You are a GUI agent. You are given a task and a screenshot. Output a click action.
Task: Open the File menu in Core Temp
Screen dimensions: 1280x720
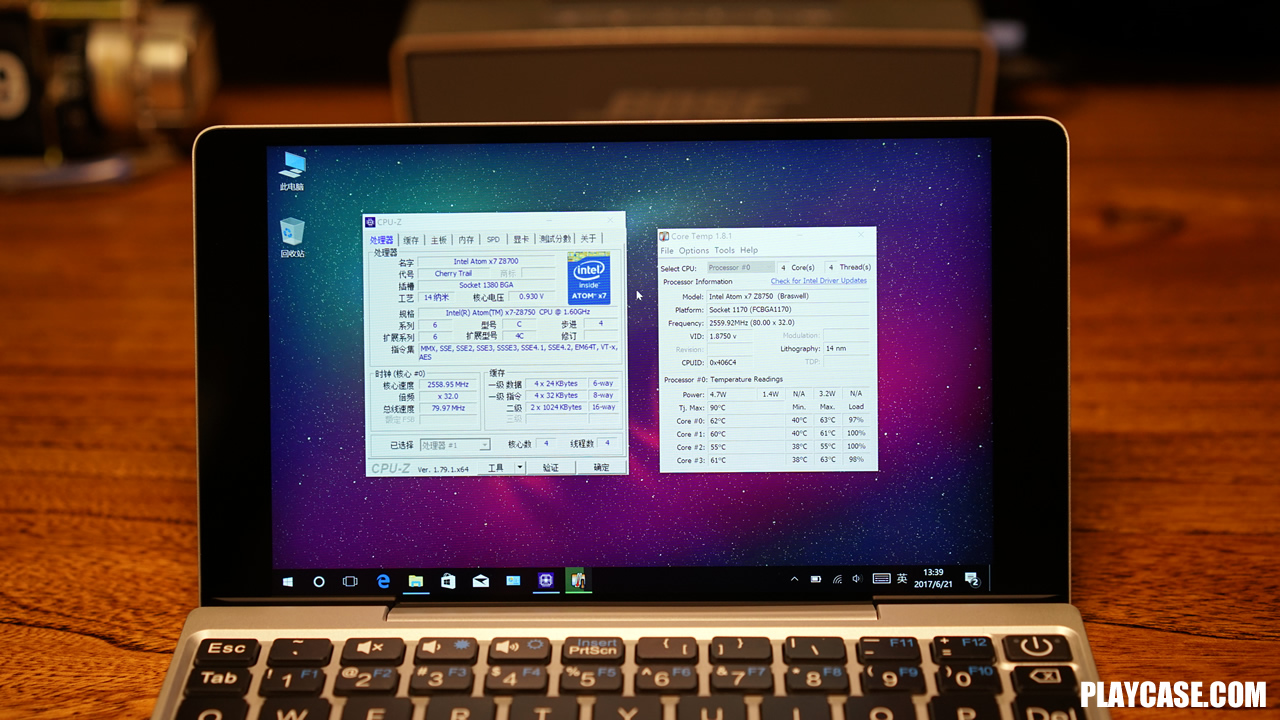coord(667,250)
